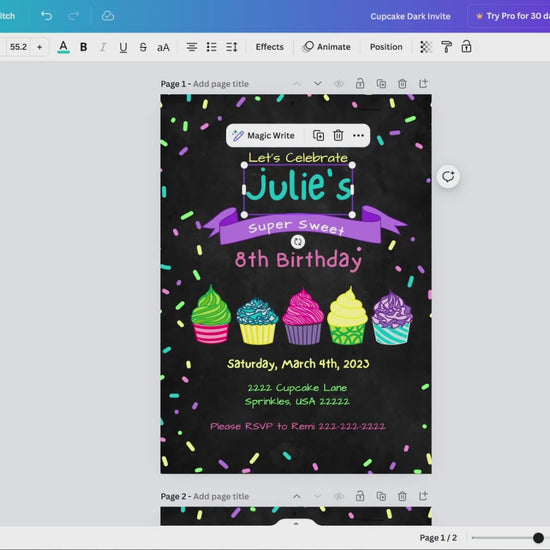This screenshot has height=550, width=550.
Task: Open the text alignment option
Action: [192, 47]
